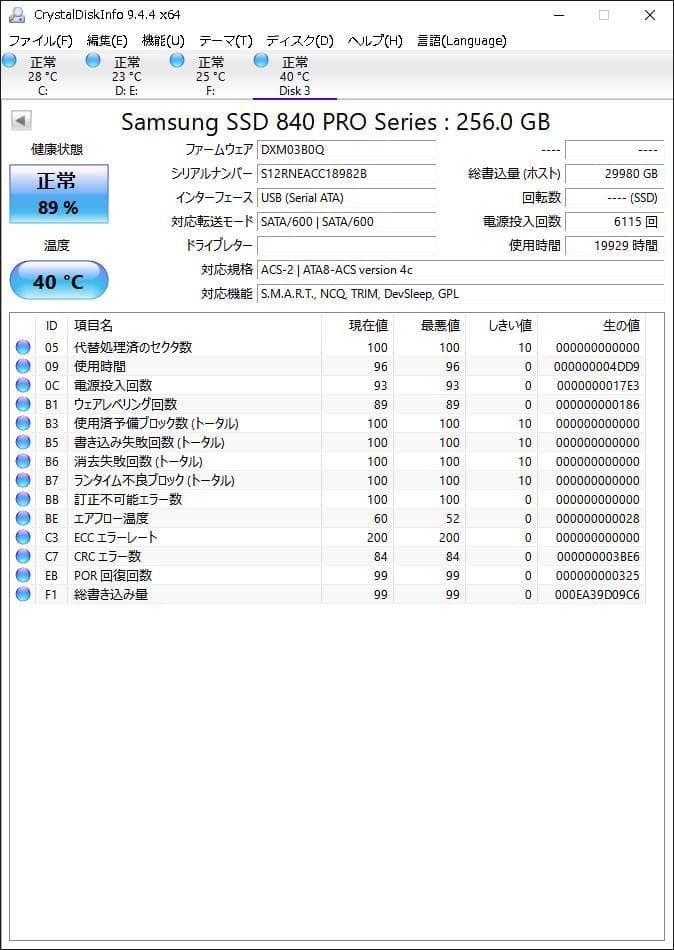Click raw value 000000000325

click(596, 576)
